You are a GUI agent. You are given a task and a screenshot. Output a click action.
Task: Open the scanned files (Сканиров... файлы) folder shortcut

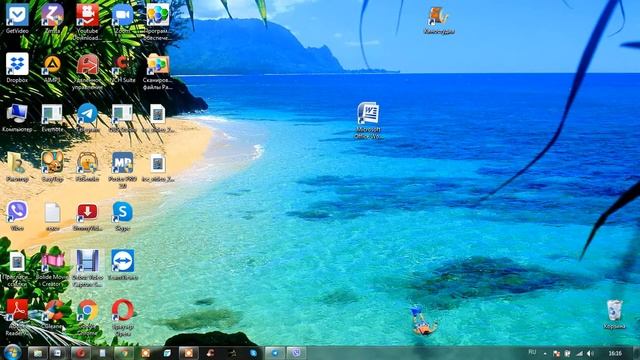coord(158,65)
